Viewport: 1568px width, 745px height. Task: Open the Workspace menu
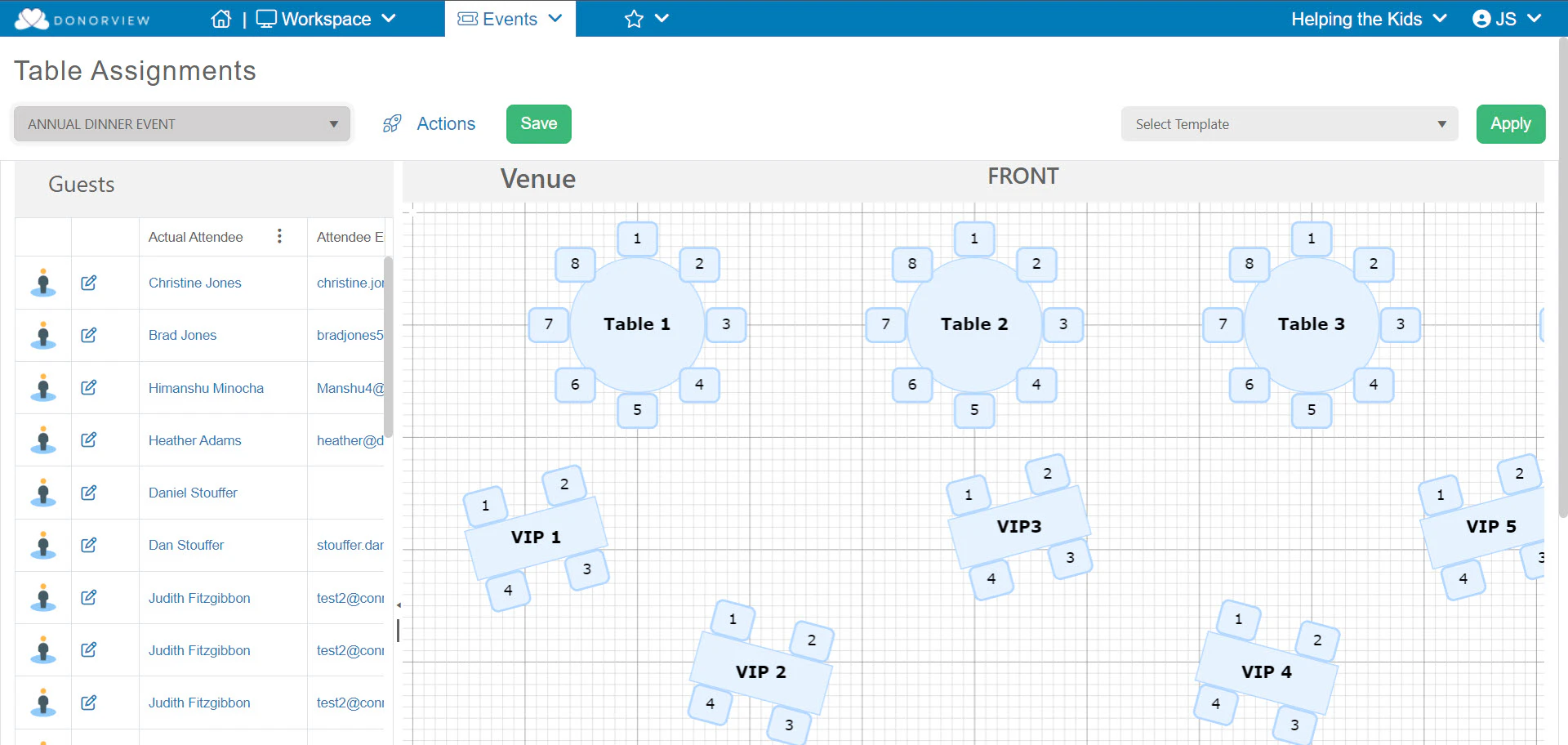coord(327,18)
